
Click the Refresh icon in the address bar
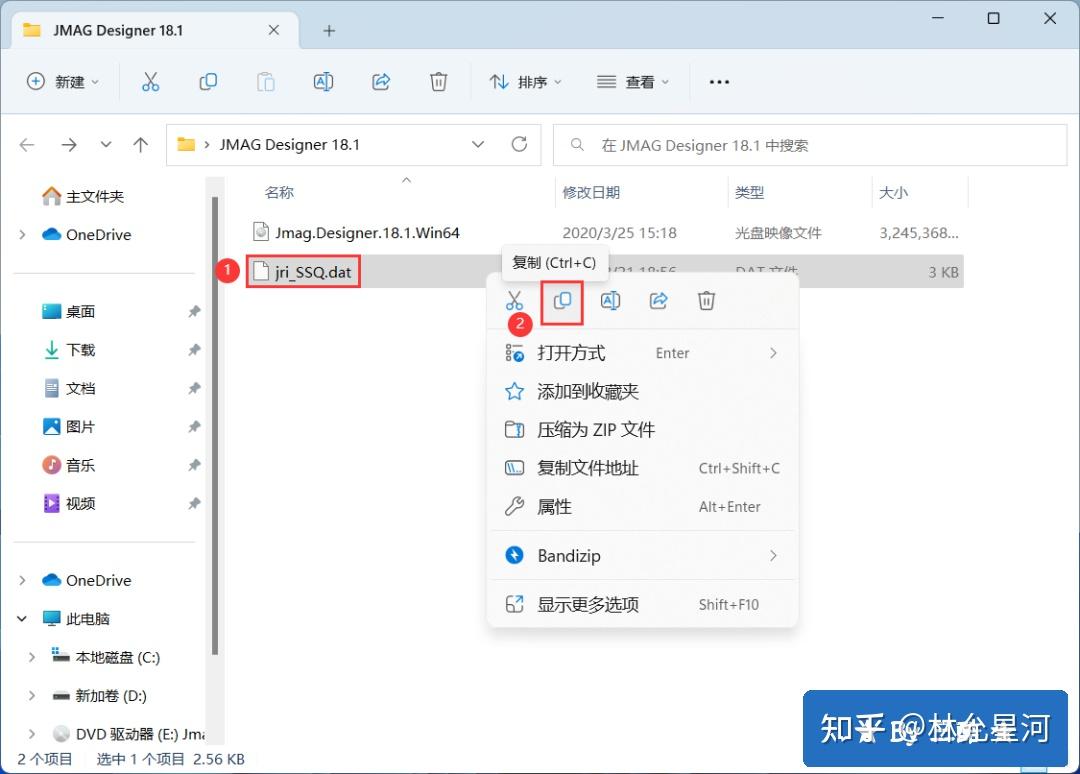point(519,144)
